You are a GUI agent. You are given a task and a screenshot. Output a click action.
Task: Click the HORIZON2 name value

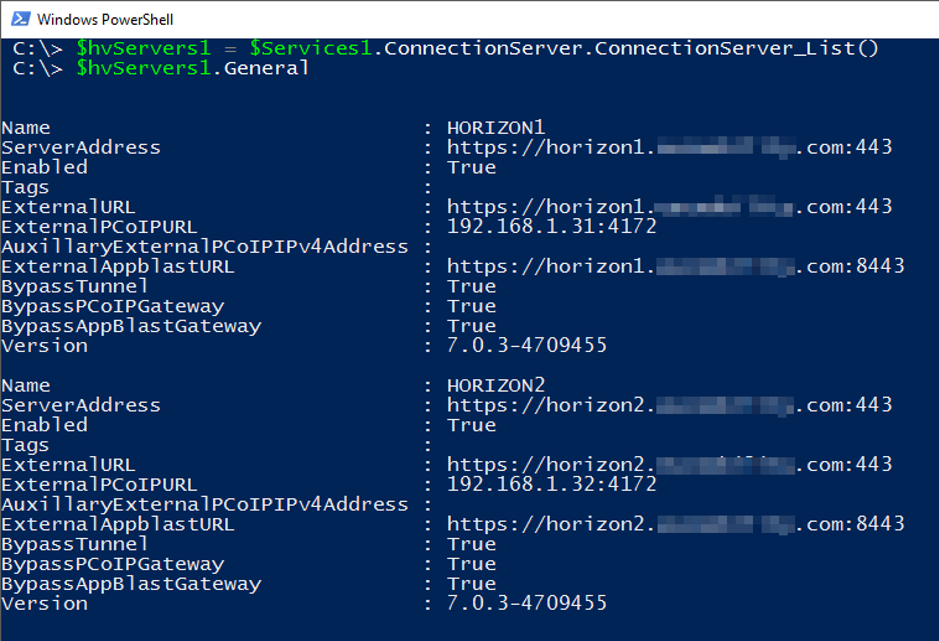(x=496, y=386)
